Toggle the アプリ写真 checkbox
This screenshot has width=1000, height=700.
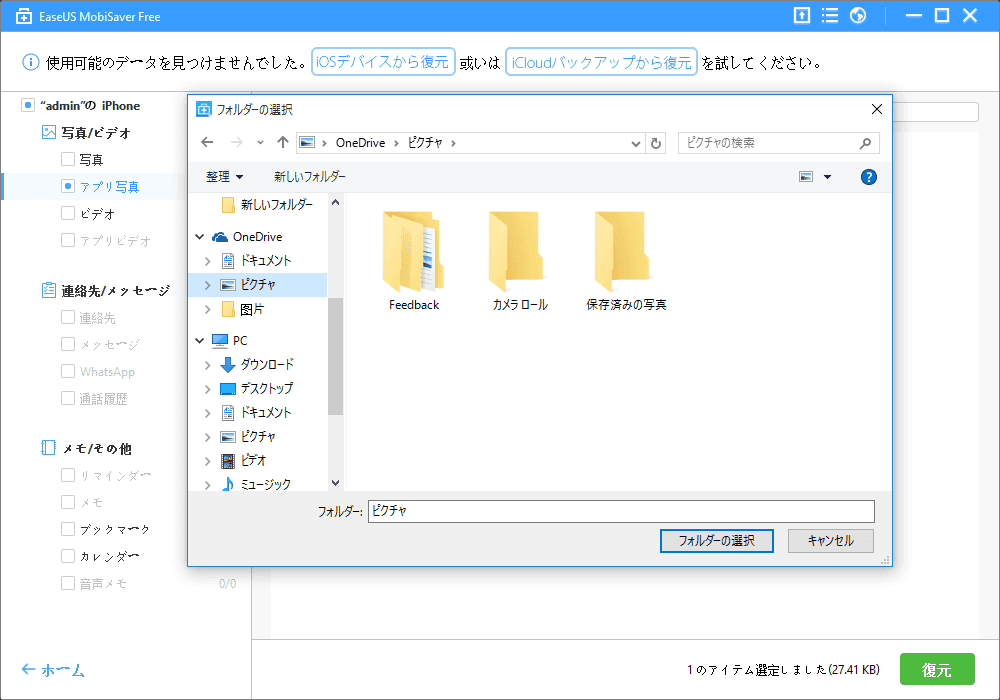pos(68,186)
